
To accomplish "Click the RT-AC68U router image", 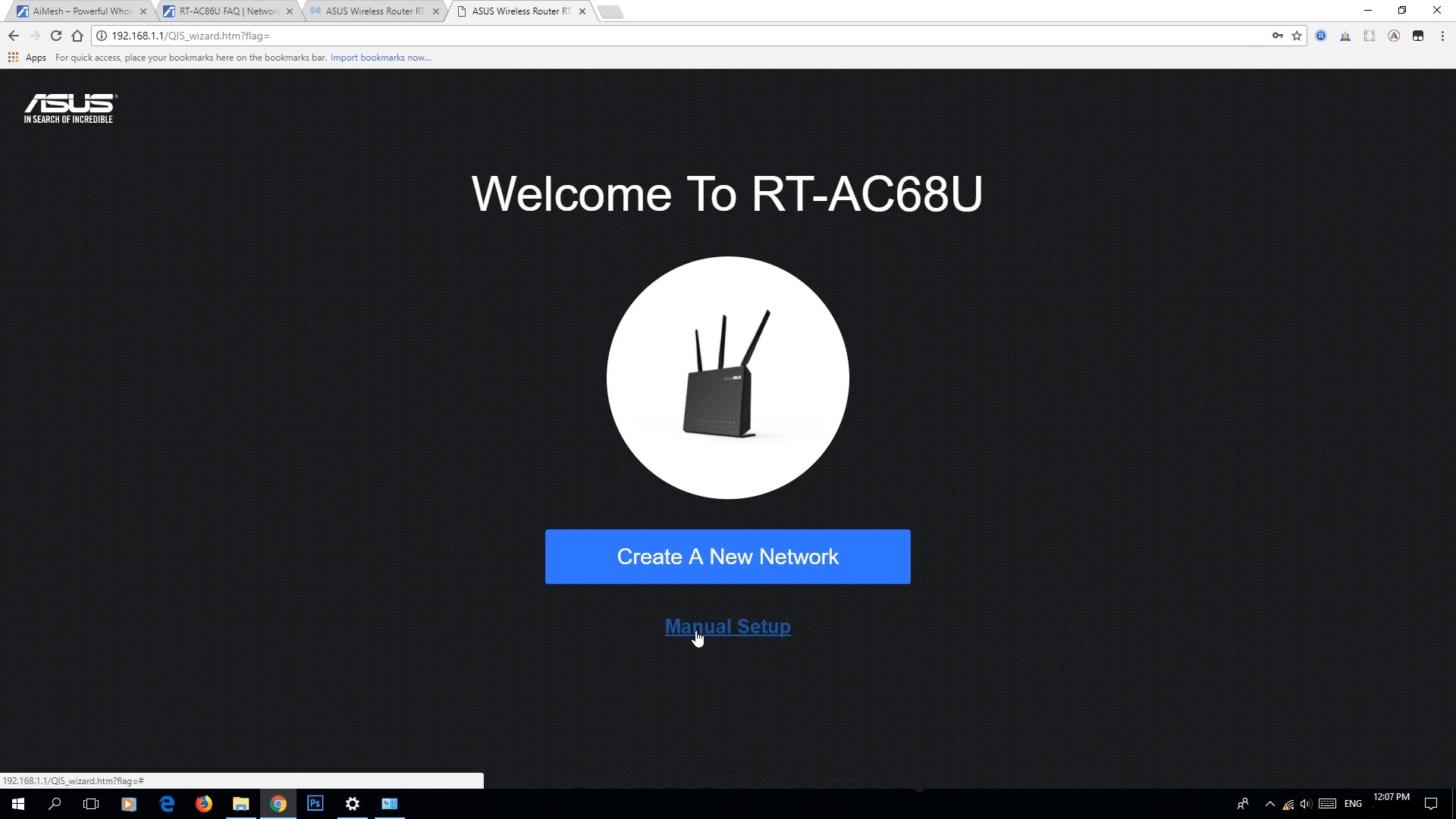I will [x=727, y=377].
